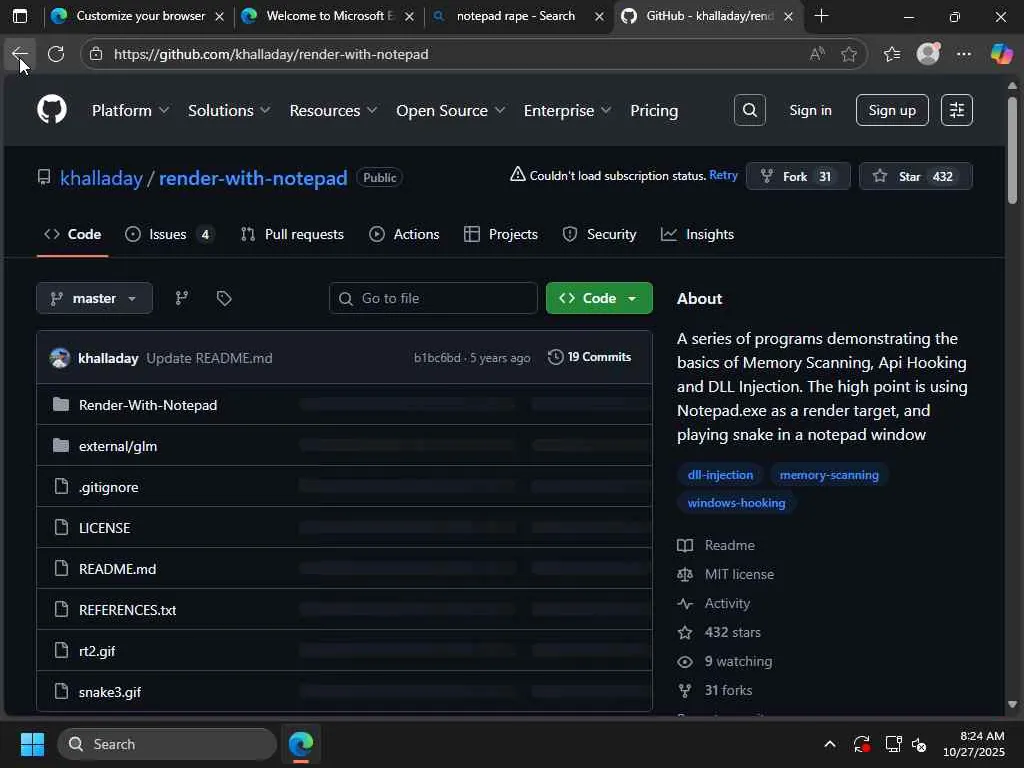This screenshot has width=1024, height=768.
Task: Open the network display tray icon
Action: (x=893, y=744)
